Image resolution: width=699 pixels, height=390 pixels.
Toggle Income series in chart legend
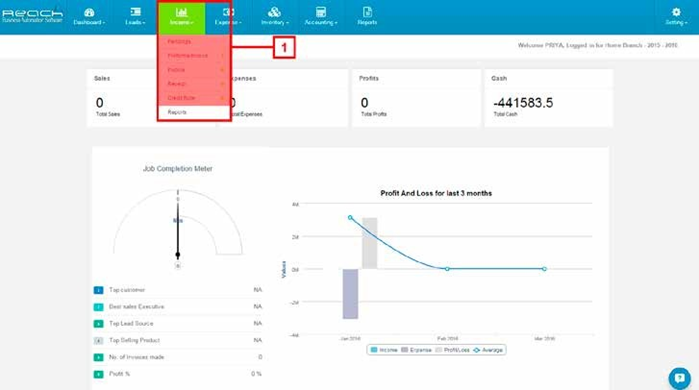(384, 350)
